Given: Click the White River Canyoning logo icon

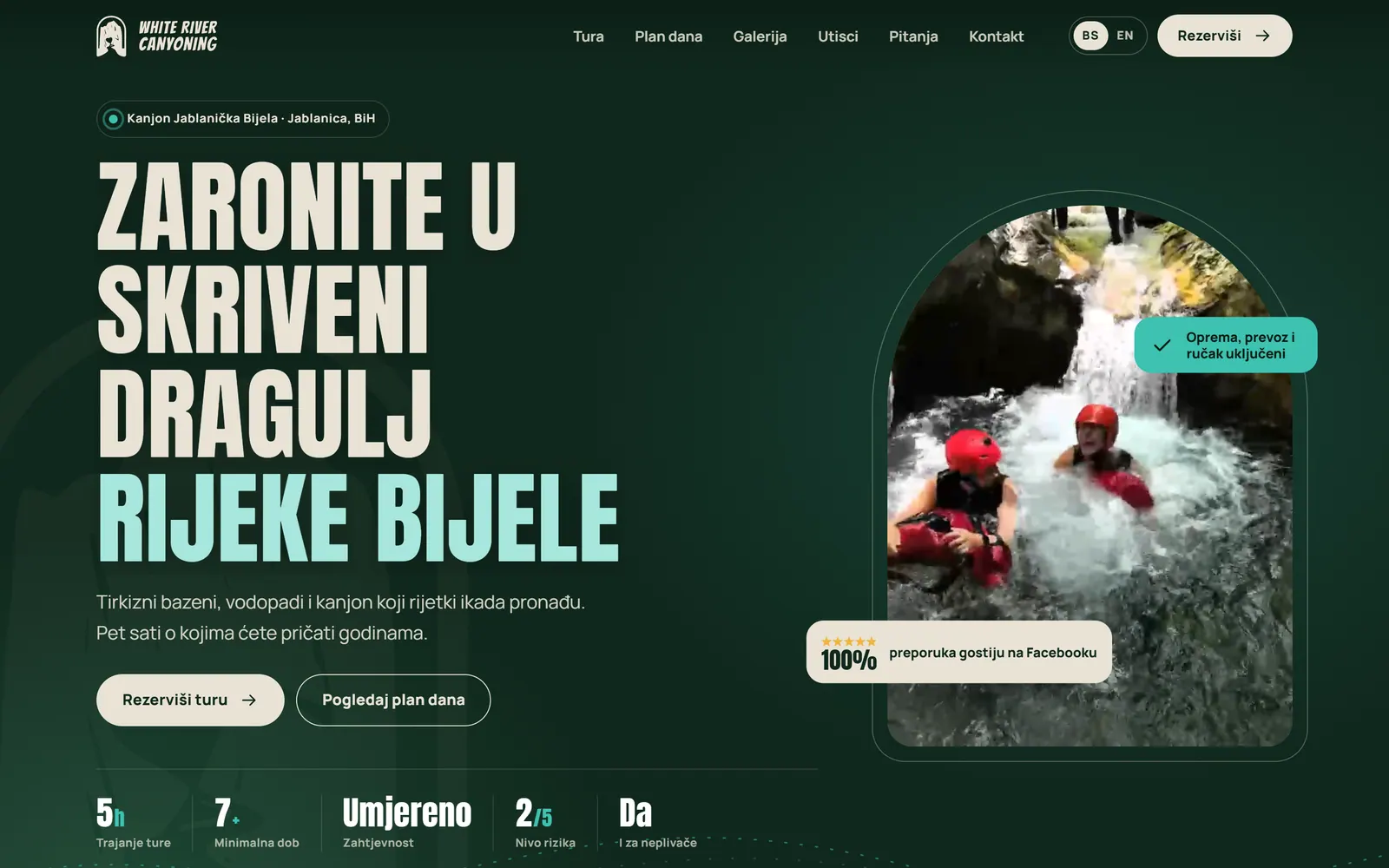Looking at the screenshot, I should coord(111,36).
